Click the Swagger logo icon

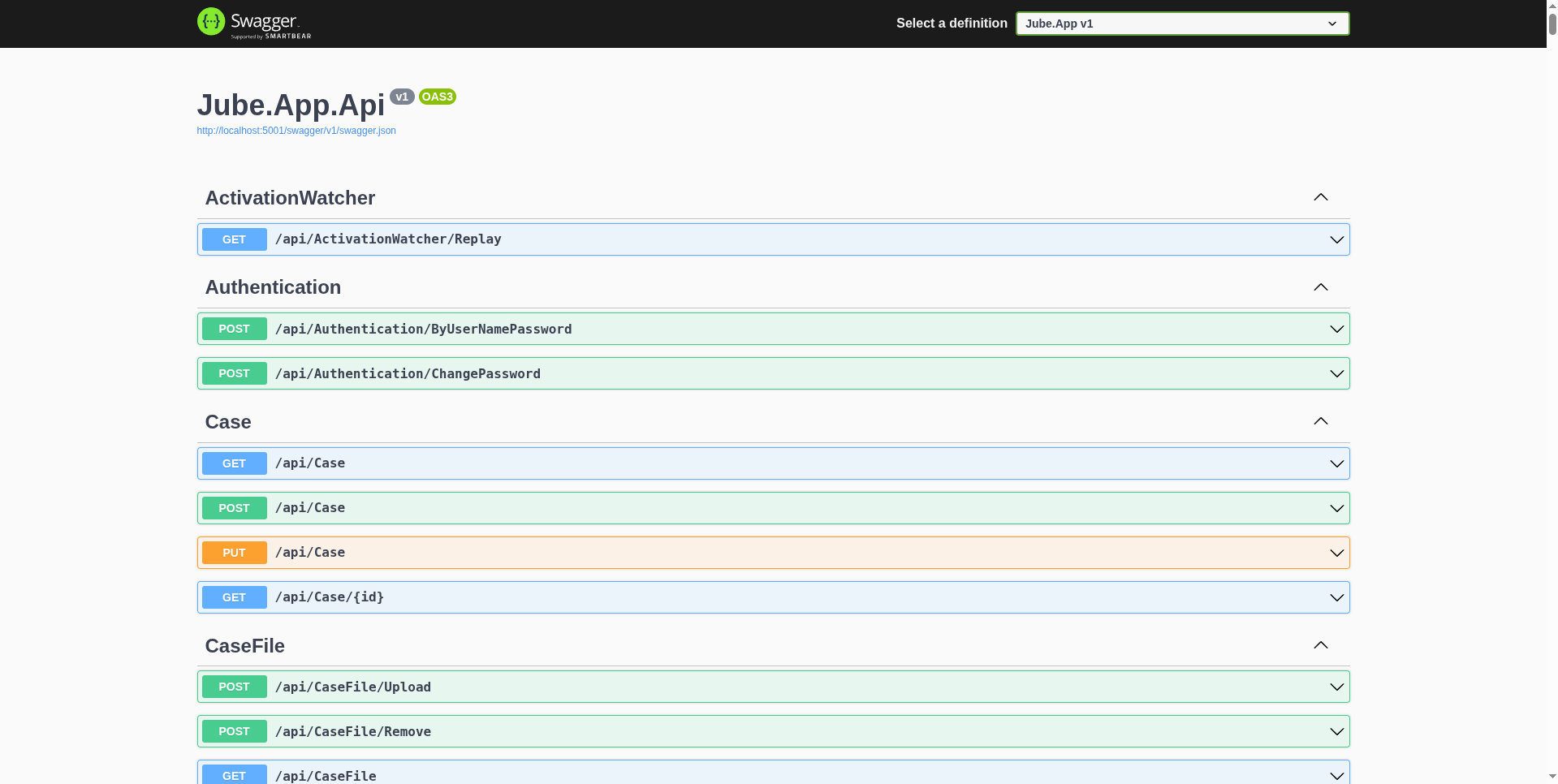[x=211, y=22]
